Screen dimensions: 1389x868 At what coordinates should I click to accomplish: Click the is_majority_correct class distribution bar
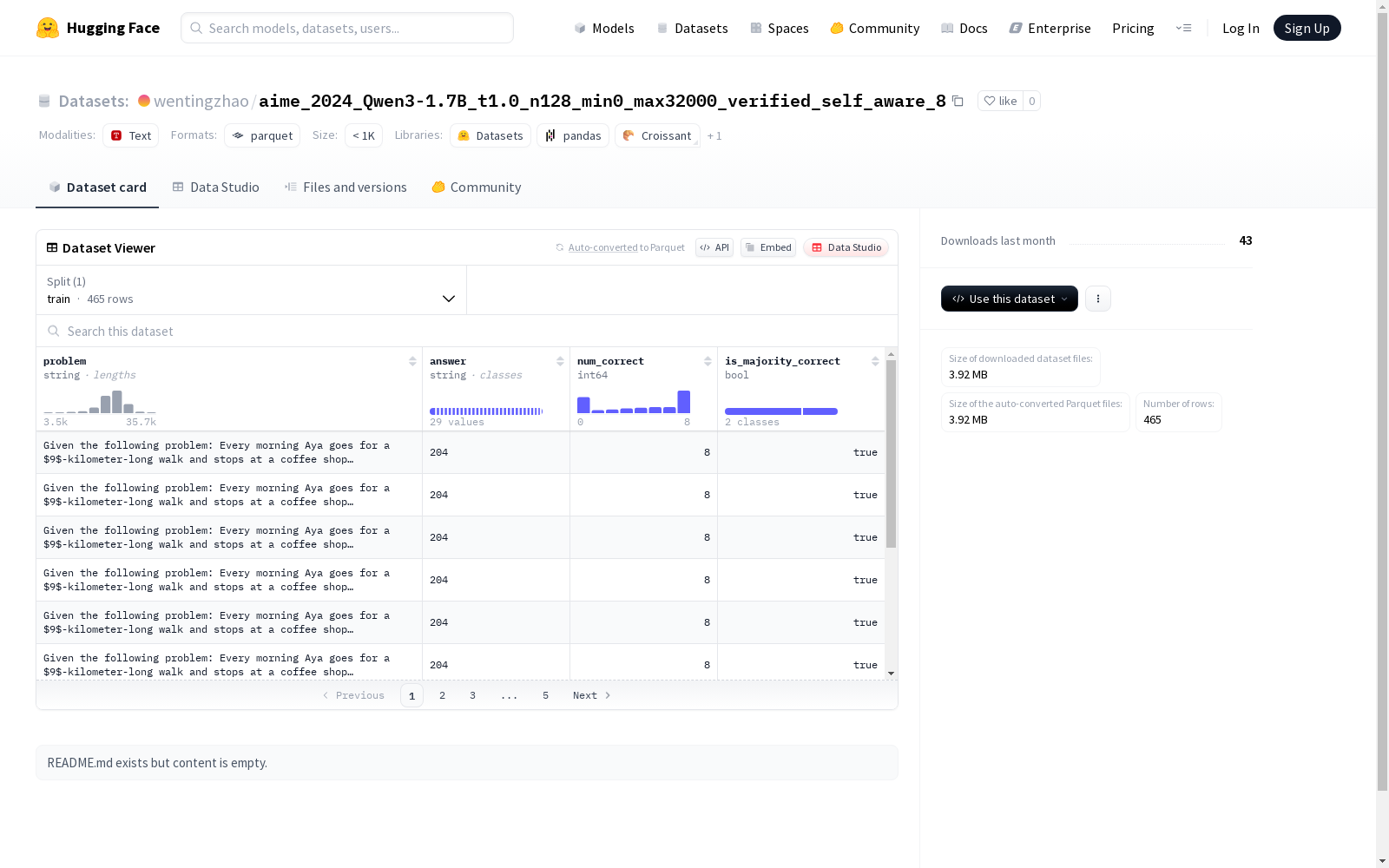(x=781, y=411)
